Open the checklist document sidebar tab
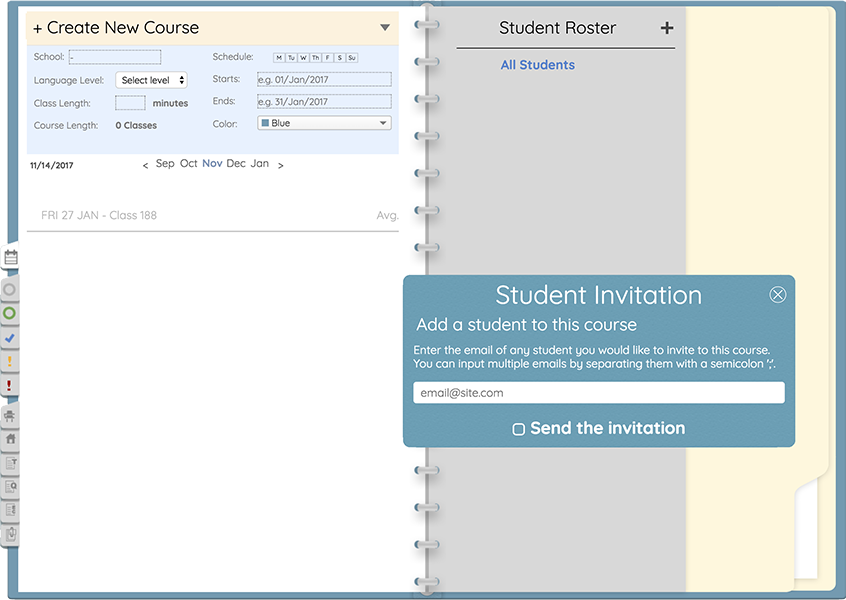The width and height of the screenshot is (846, 600). (10, 510)
